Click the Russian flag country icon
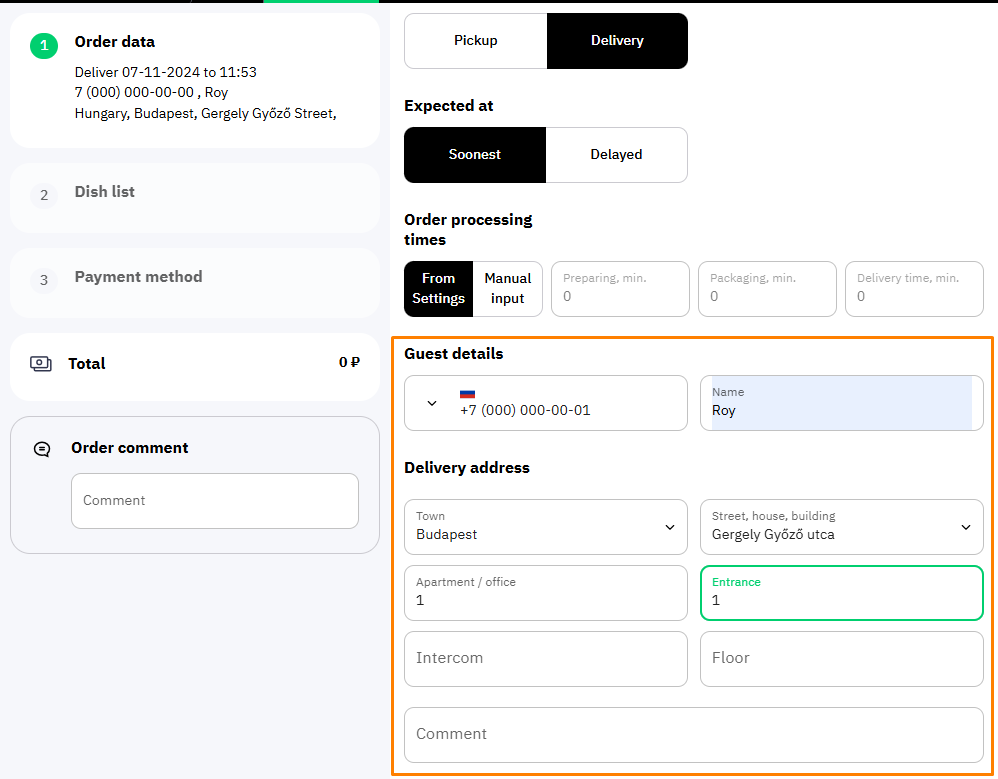This screenshot has width=998, height=779. tap(467, 394)
